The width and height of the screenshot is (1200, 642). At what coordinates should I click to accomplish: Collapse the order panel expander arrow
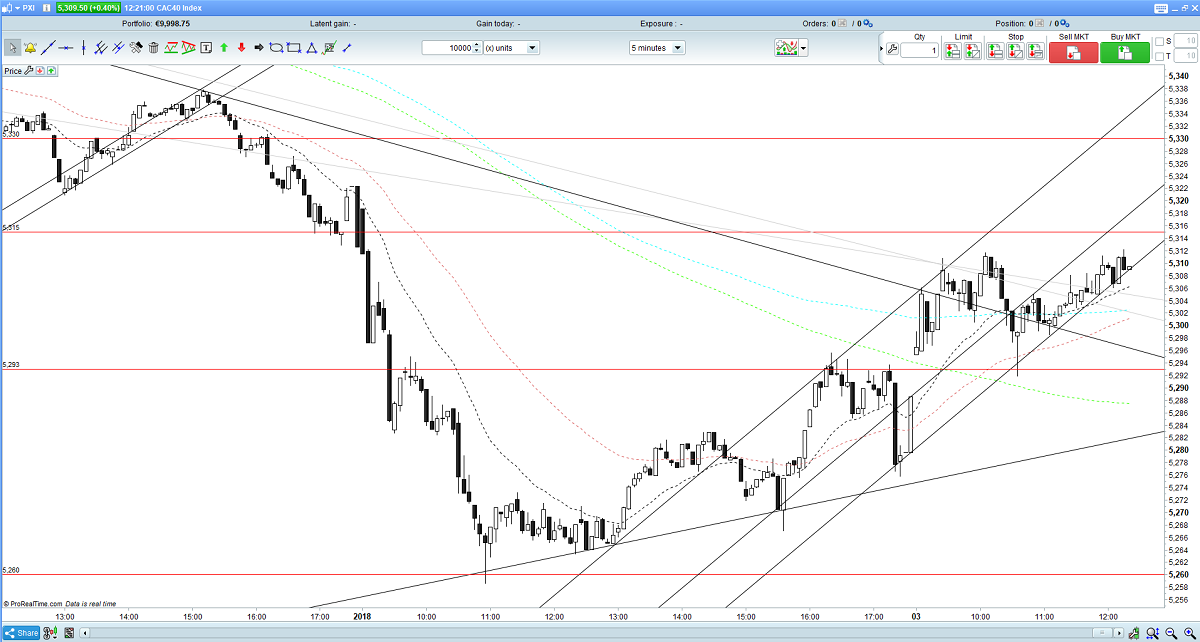click(x=882, y=48)
